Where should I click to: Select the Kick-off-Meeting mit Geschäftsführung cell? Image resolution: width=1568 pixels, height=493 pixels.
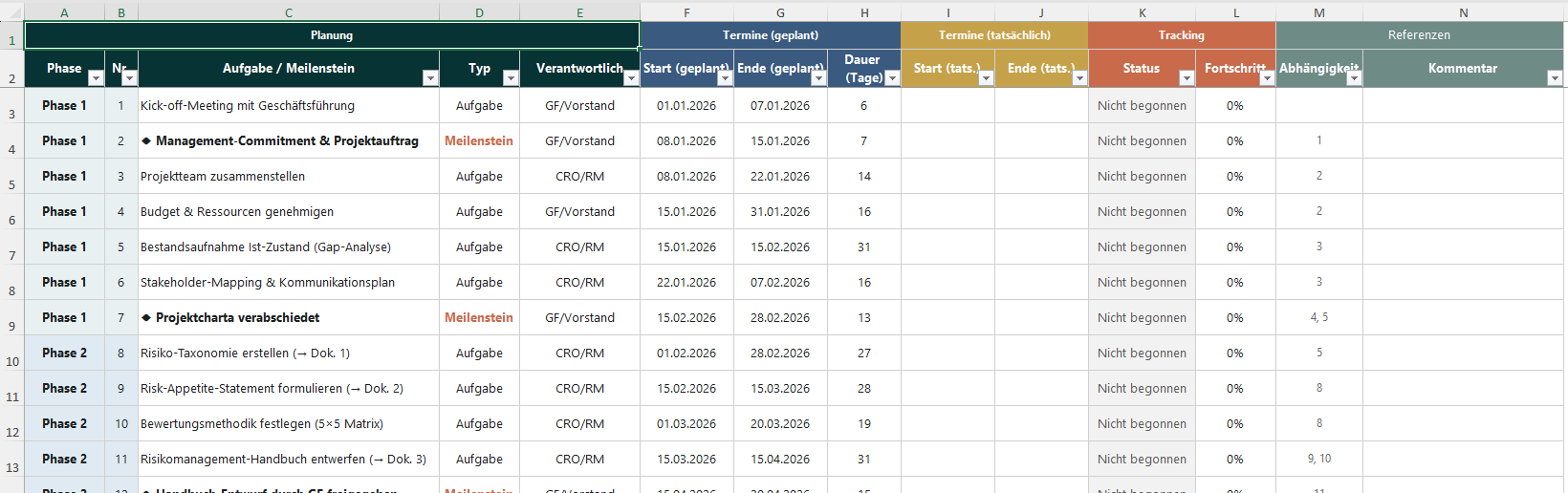pyautogui.click(x=289, y=106)
